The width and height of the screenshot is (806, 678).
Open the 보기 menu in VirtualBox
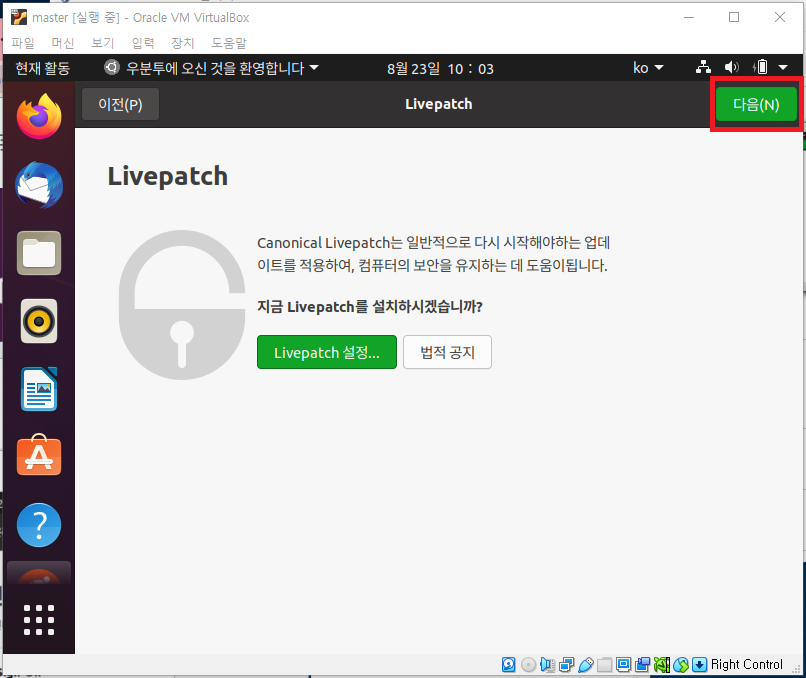103,43
